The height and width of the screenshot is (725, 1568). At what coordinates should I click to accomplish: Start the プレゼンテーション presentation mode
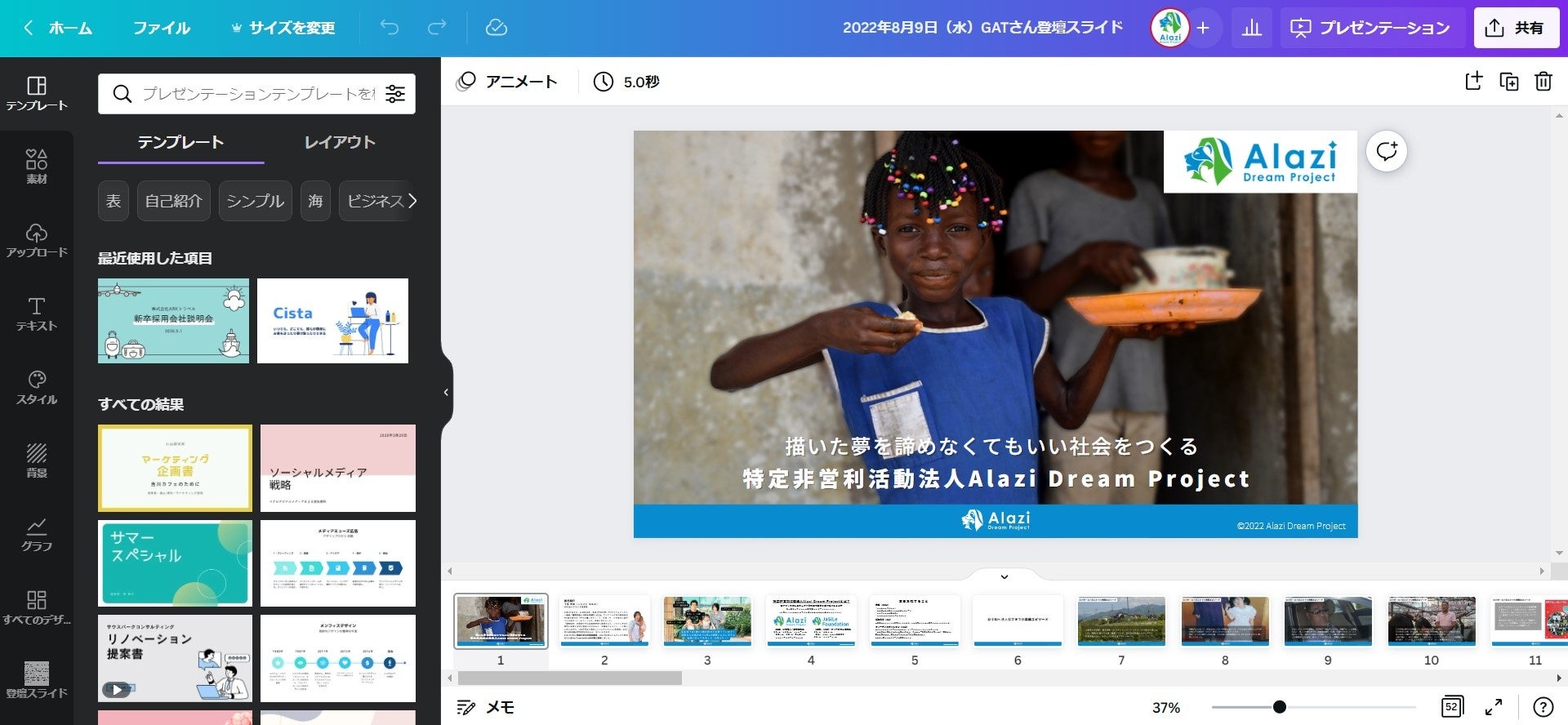[x=1370, y=28]
